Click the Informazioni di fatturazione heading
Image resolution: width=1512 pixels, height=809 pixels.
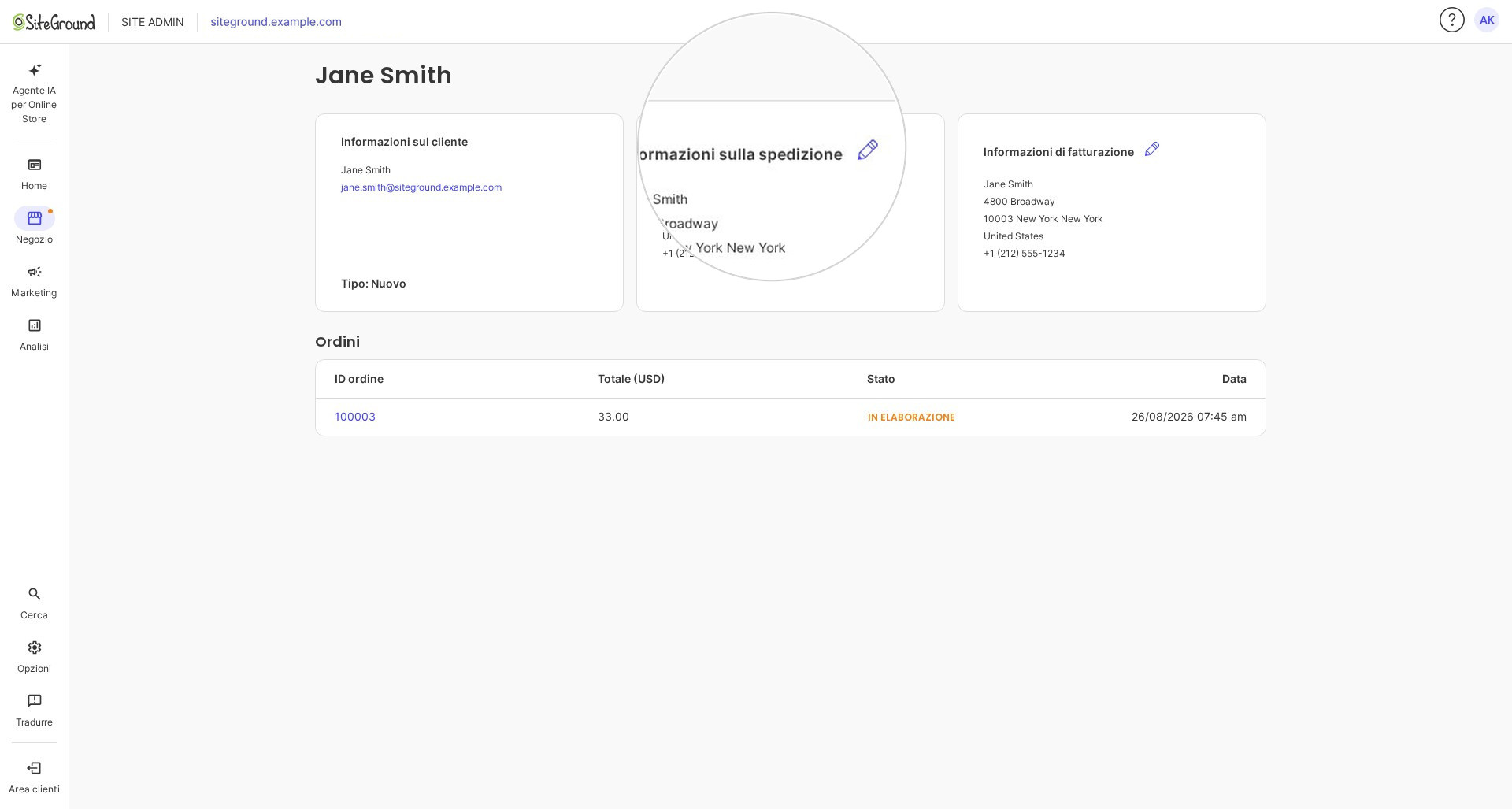[1058, 152]
